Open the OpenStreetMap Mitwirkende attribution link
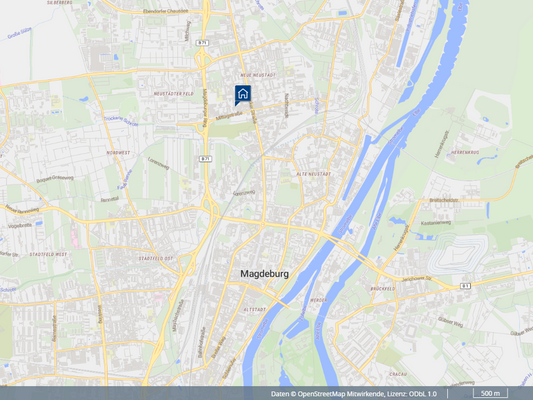The image size is (533, 400). tap(341, 394)
